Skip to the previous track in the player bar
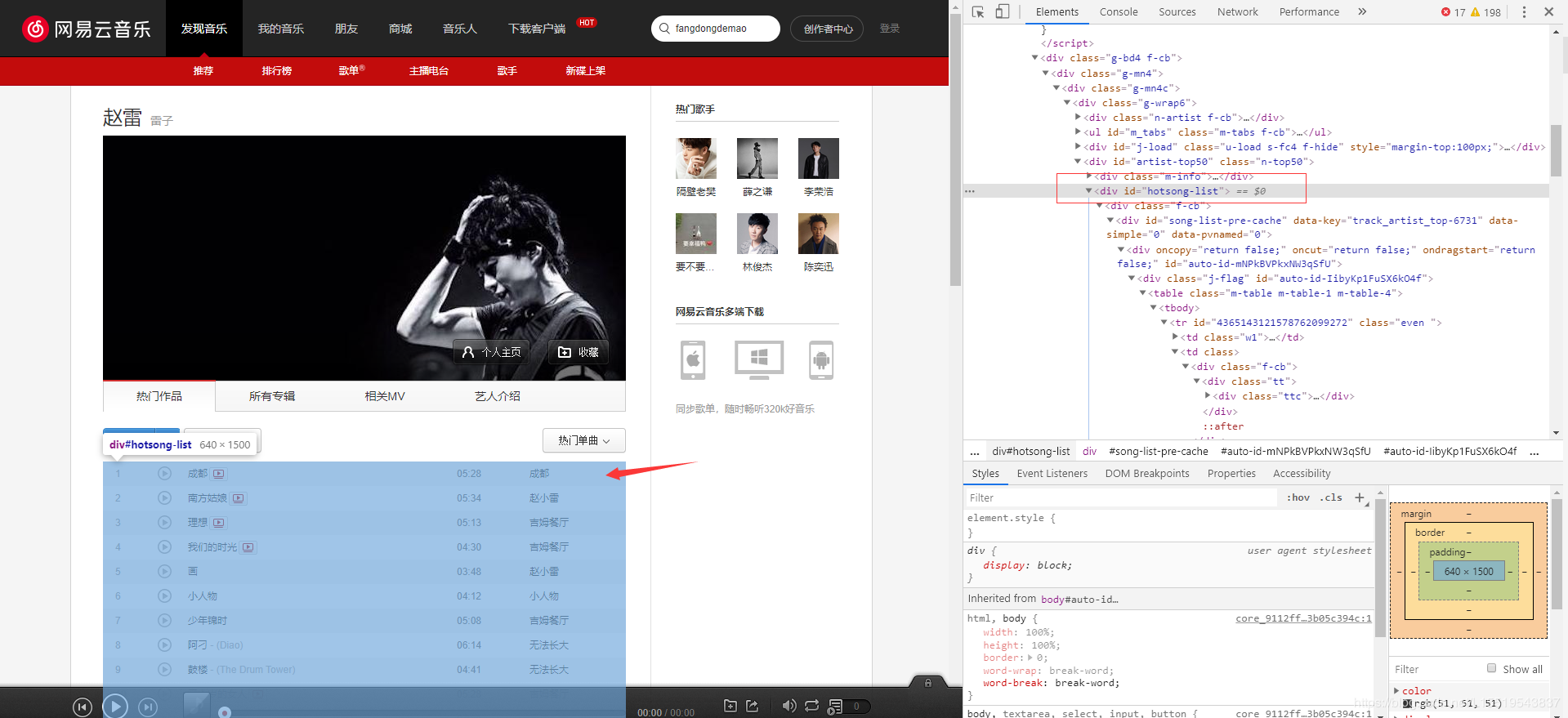The width and height of the screenshot is (1568, 718). 83,707
